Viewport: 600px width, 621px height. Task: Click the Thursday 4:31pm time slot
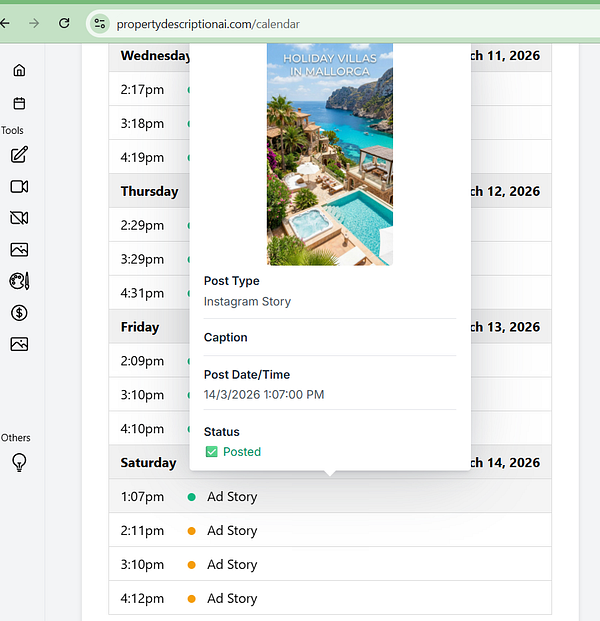[142, 293]
